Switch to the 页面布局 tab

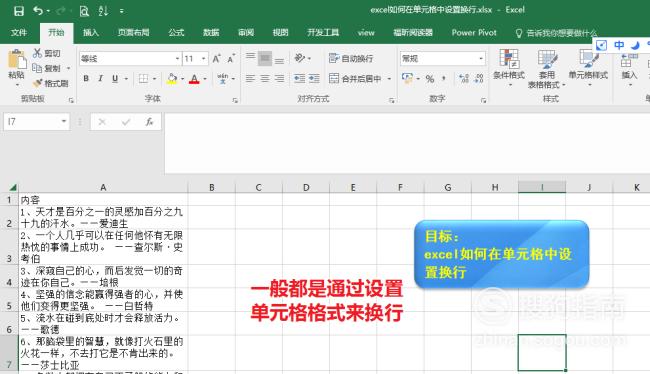pyautogui.click(x=133, y=32)
